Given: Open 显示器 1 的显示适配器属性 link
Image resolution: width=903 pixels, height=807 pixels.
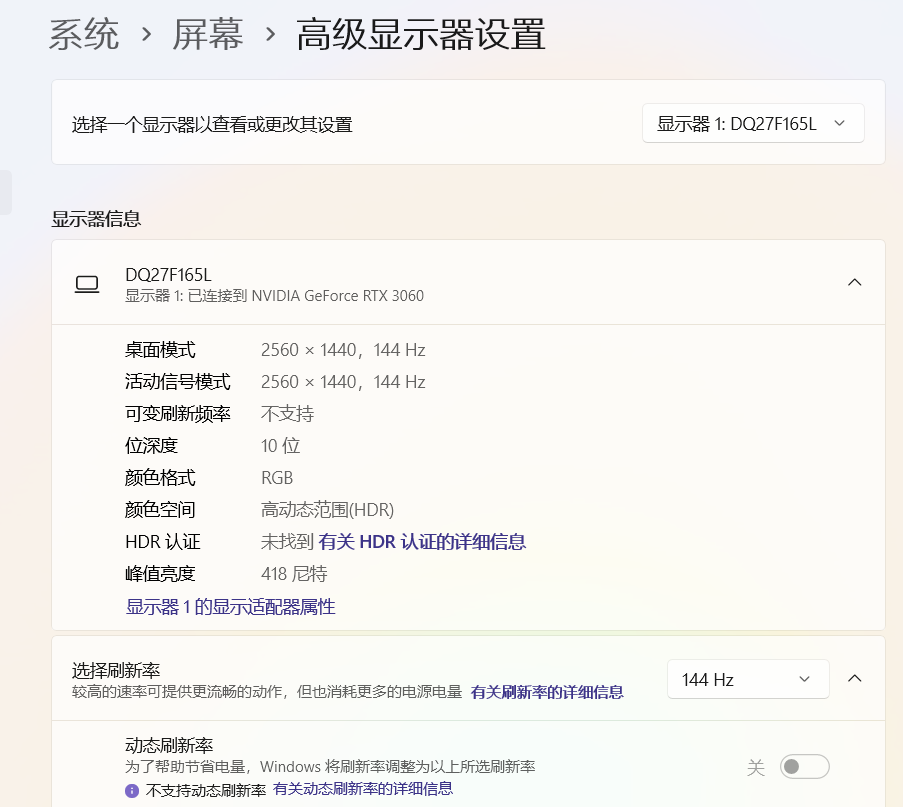Looking at the screenshot, I should tap(230, 606).
